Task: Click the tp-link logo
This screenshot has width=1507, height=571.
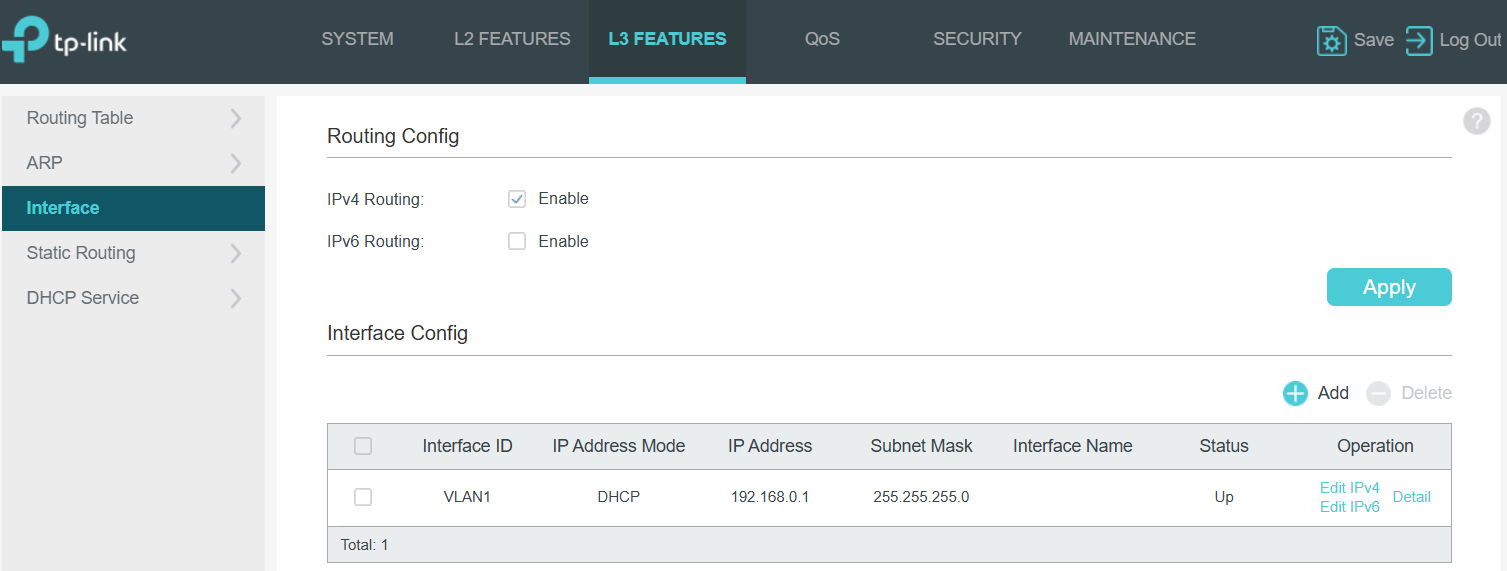Action: (x=64, y=41)
